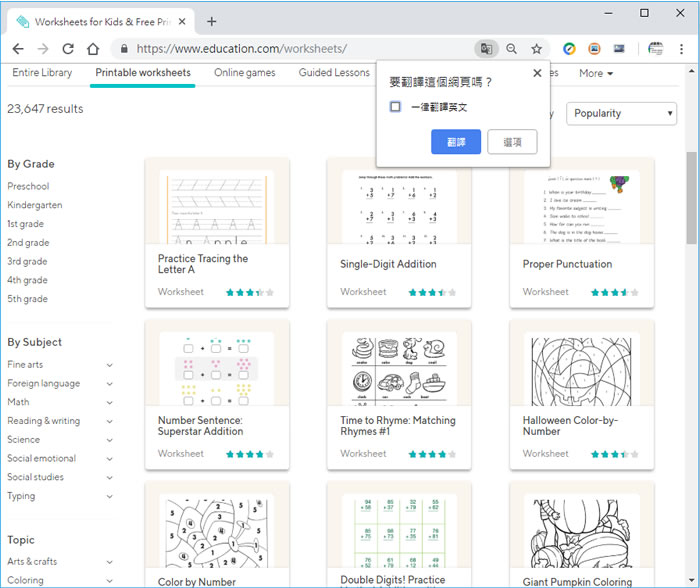
Task: Open Chrome's three-dot menu
Action: click(x=684, y=48)
